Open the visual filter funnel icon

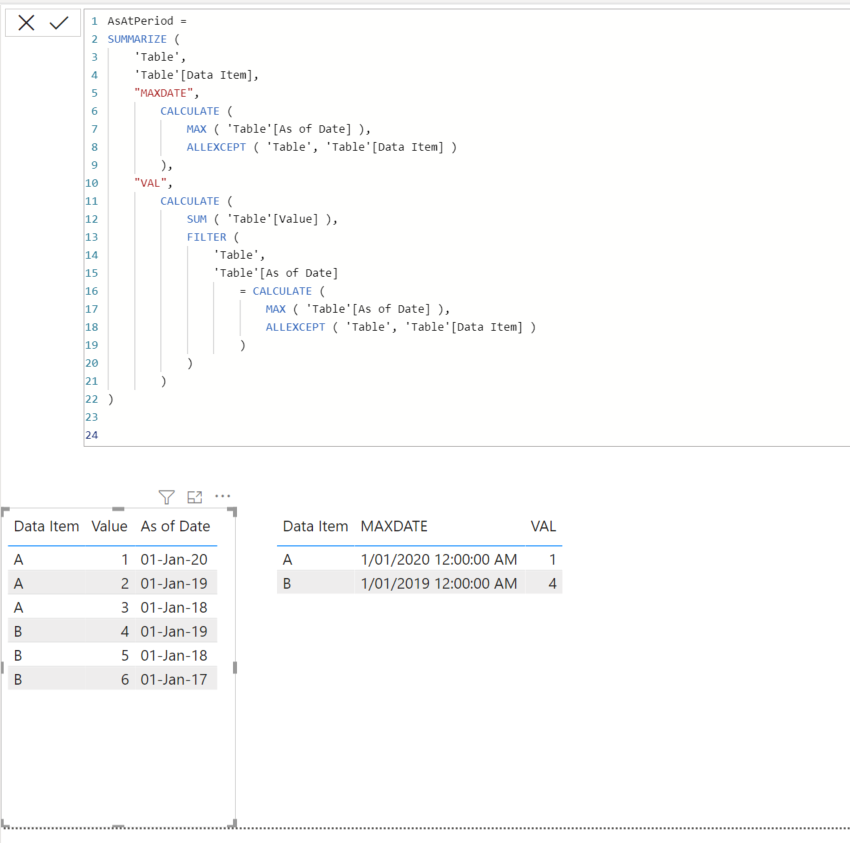(166, 497)
